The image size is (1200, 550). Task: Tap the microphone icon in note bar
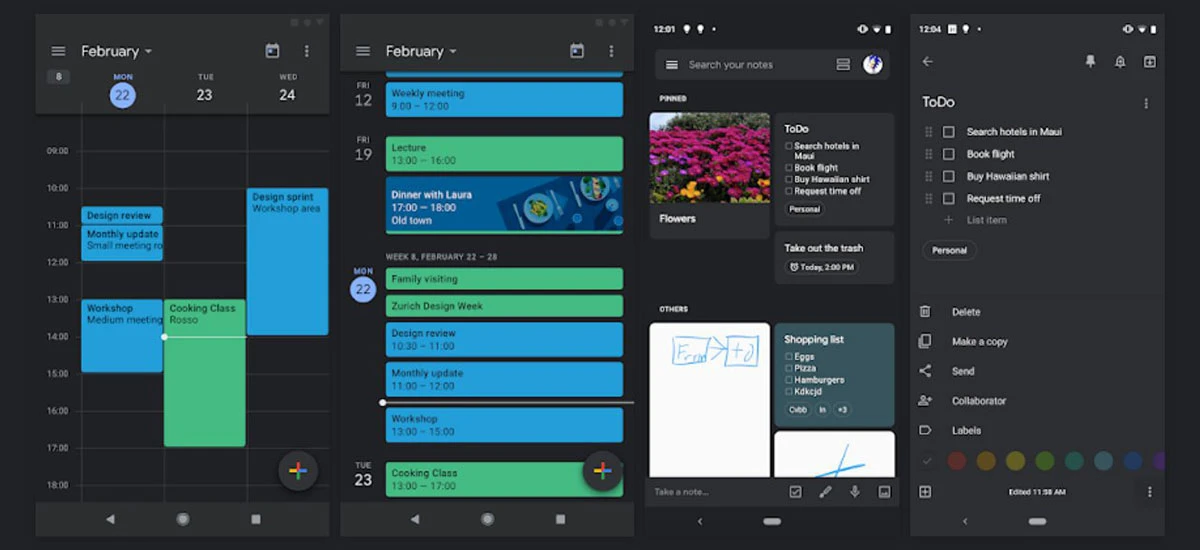point(854,492)
